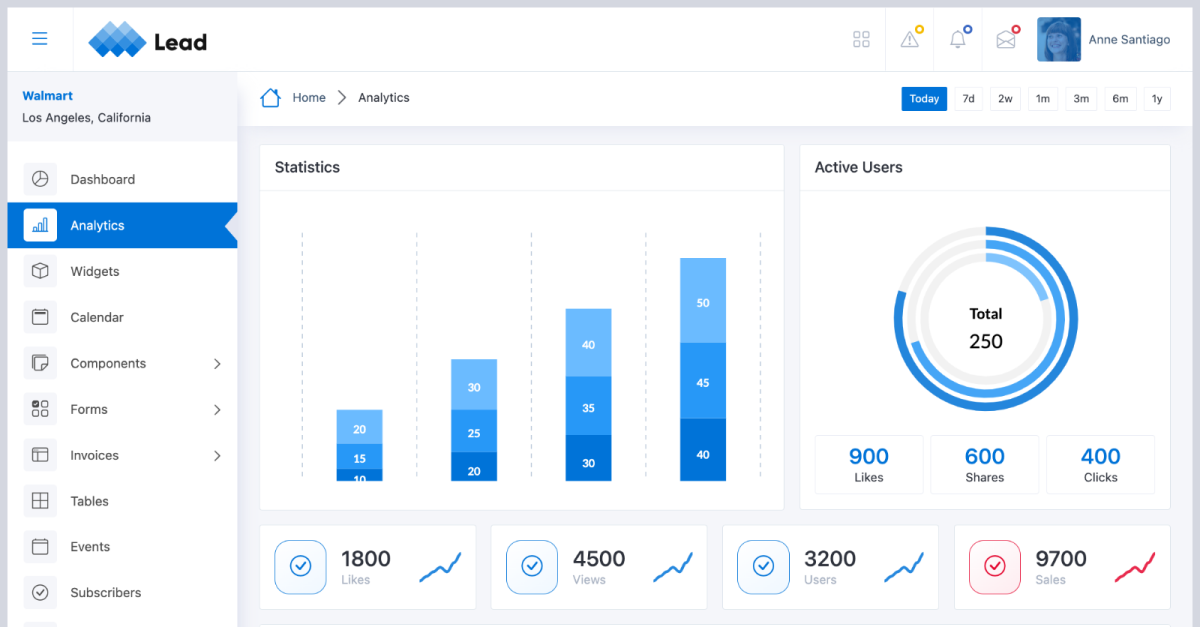Click Anne Santiago's profile photo

coord(1058,39)
